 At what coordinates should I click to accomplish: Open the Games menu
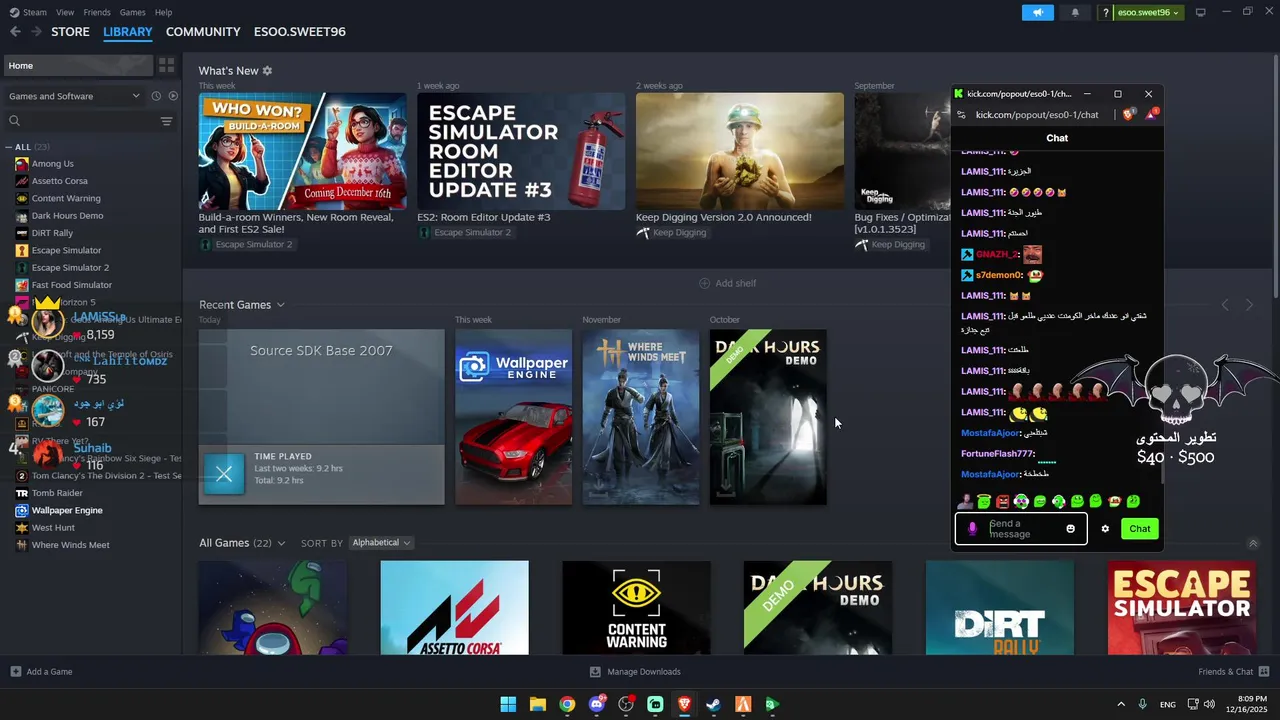(132, 12)
